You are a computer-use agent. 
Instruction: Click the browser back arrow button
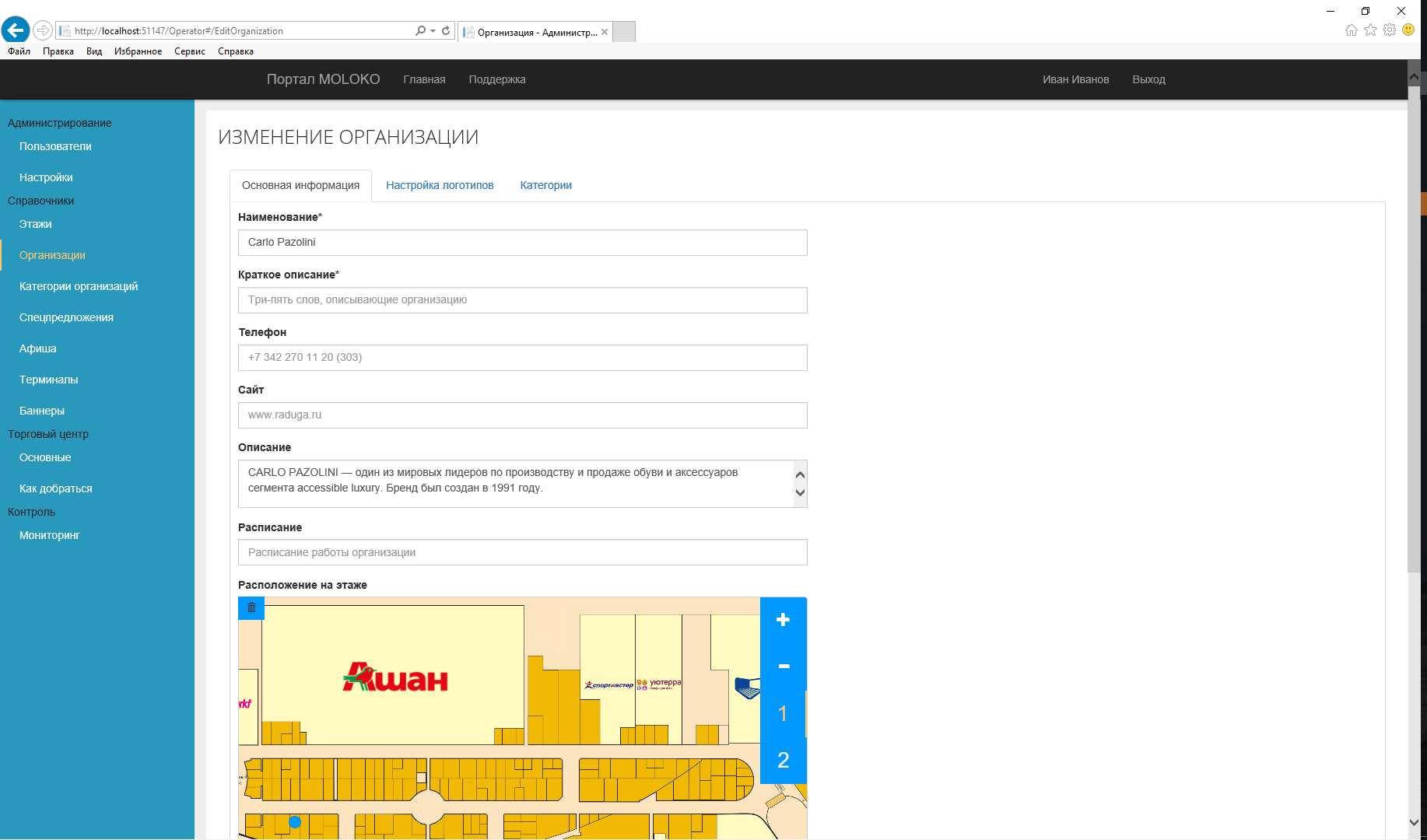click(16, 30)
